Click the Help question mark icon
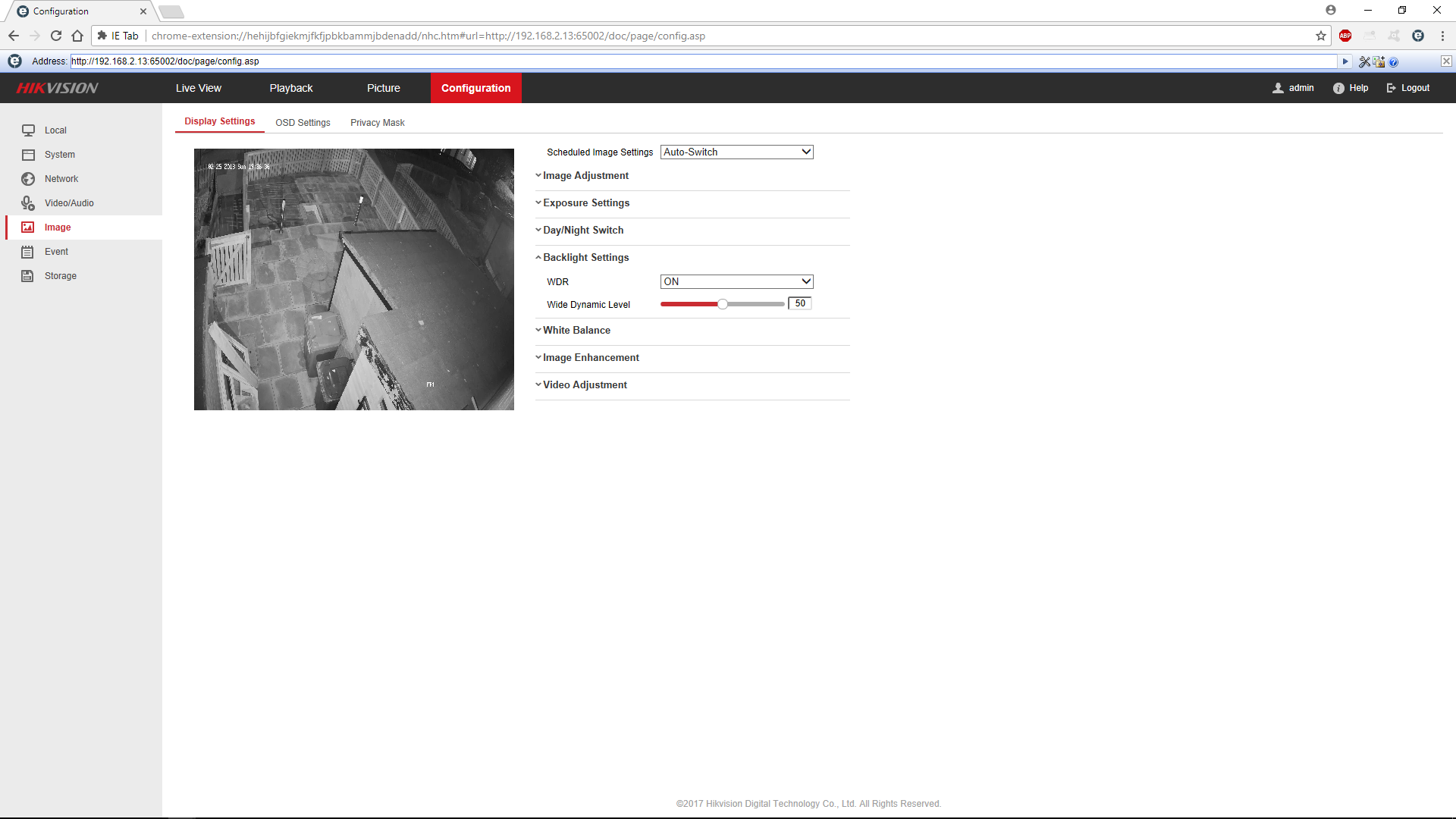 point(1338,88)
